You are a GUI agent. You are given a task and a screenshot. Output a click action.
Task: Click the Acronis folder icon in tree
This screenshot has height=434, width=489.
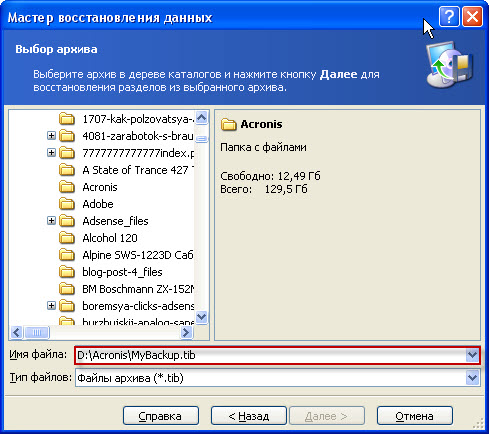tap(67, 187)
